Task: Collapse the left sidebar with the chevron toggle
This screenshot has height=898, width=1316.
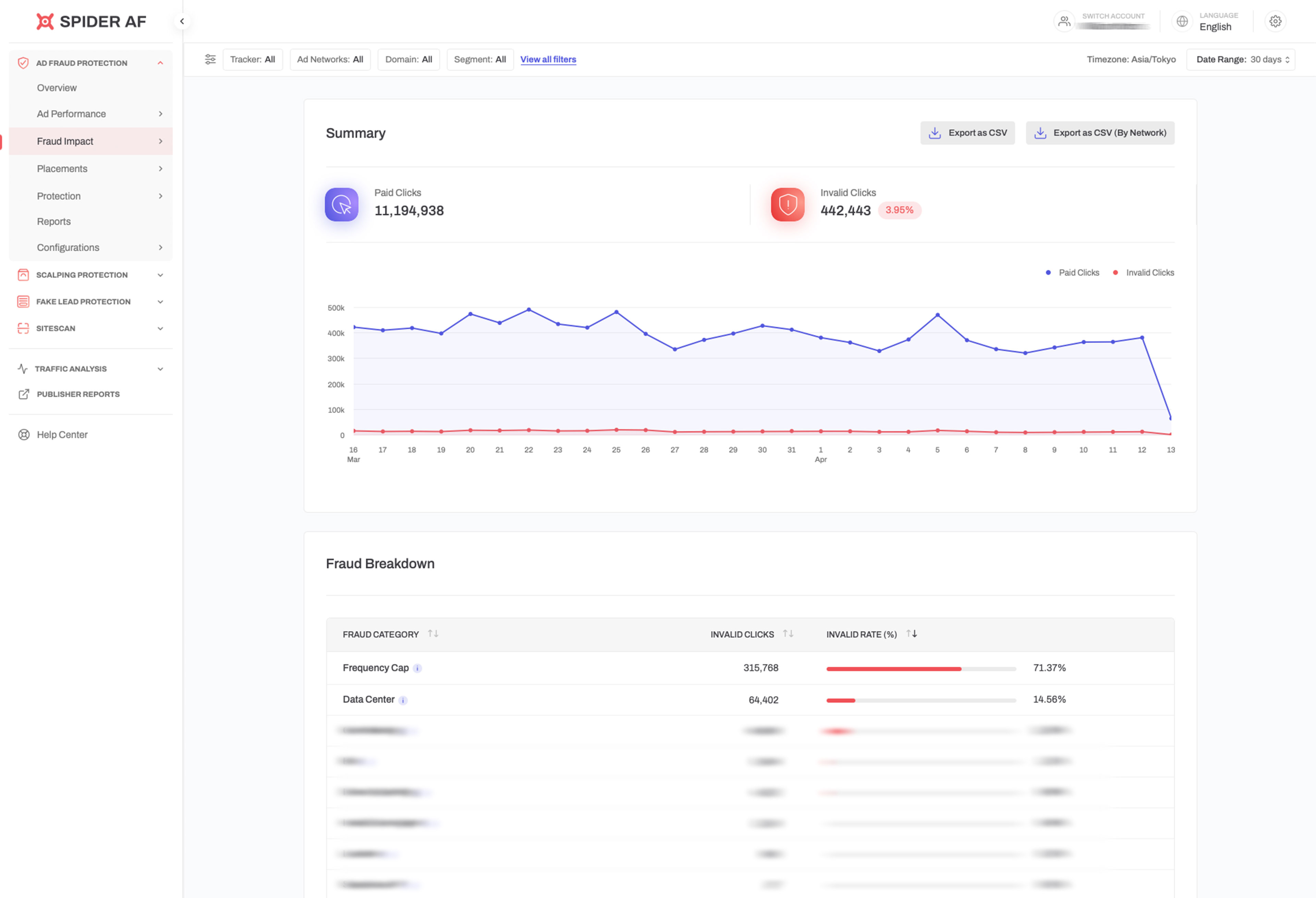Action: click(182, 21)
